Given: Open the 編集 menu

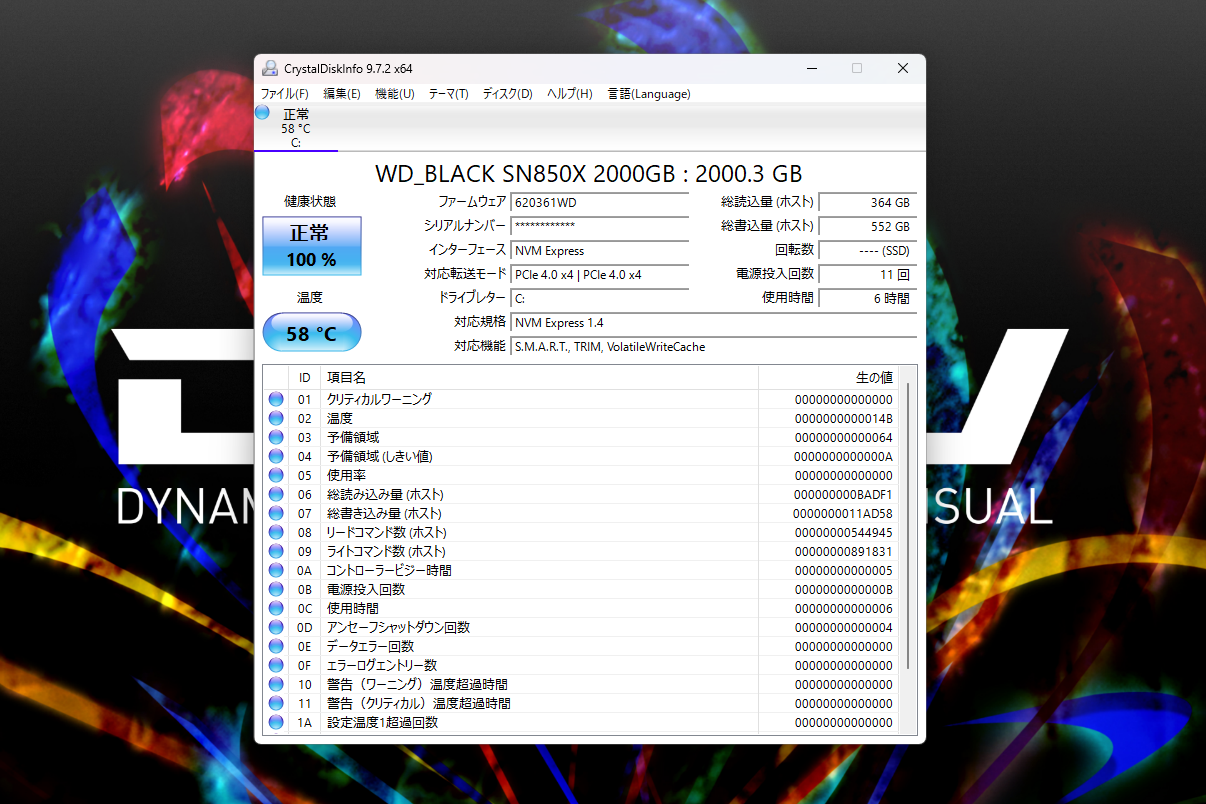Looking at the screenshot, I should (341, 93).
